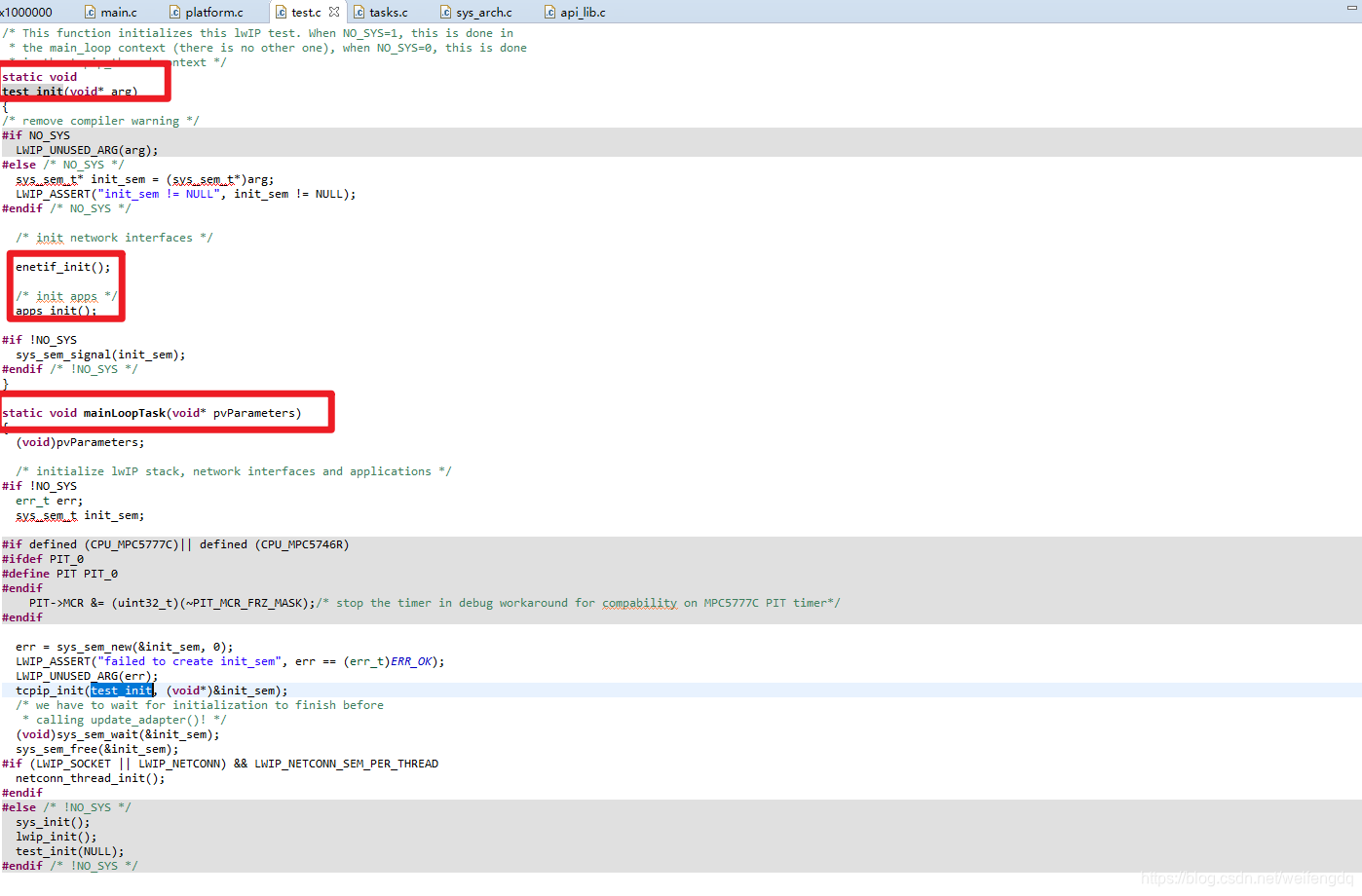
Task: Select the tab ending in x1000000
Action: (x=26, y=12)
